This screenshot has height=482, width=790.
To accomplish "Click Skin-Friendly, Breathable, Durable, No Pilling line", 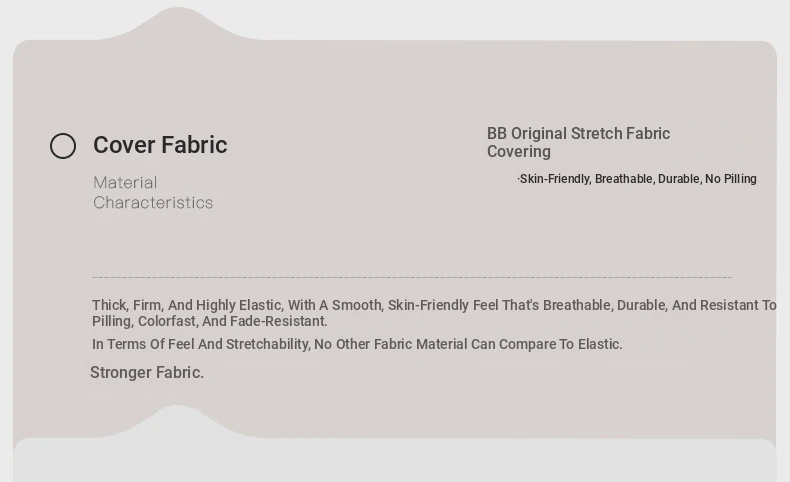I will tap(637, 179).
